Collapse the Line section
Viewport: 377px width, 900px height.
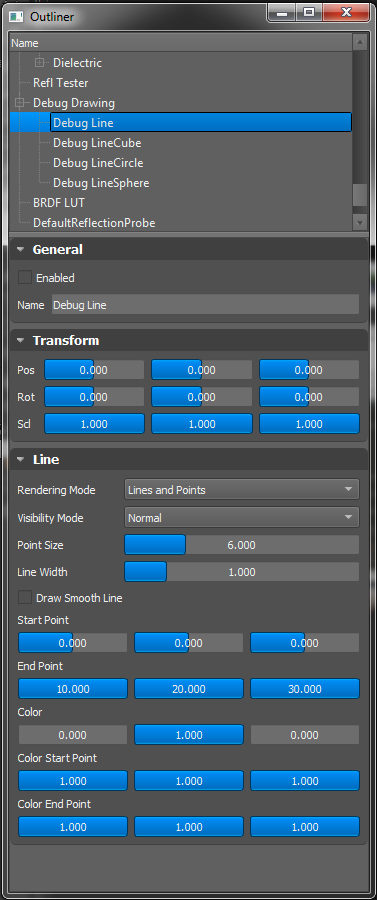pyautogui.click(x=21, y=460)
